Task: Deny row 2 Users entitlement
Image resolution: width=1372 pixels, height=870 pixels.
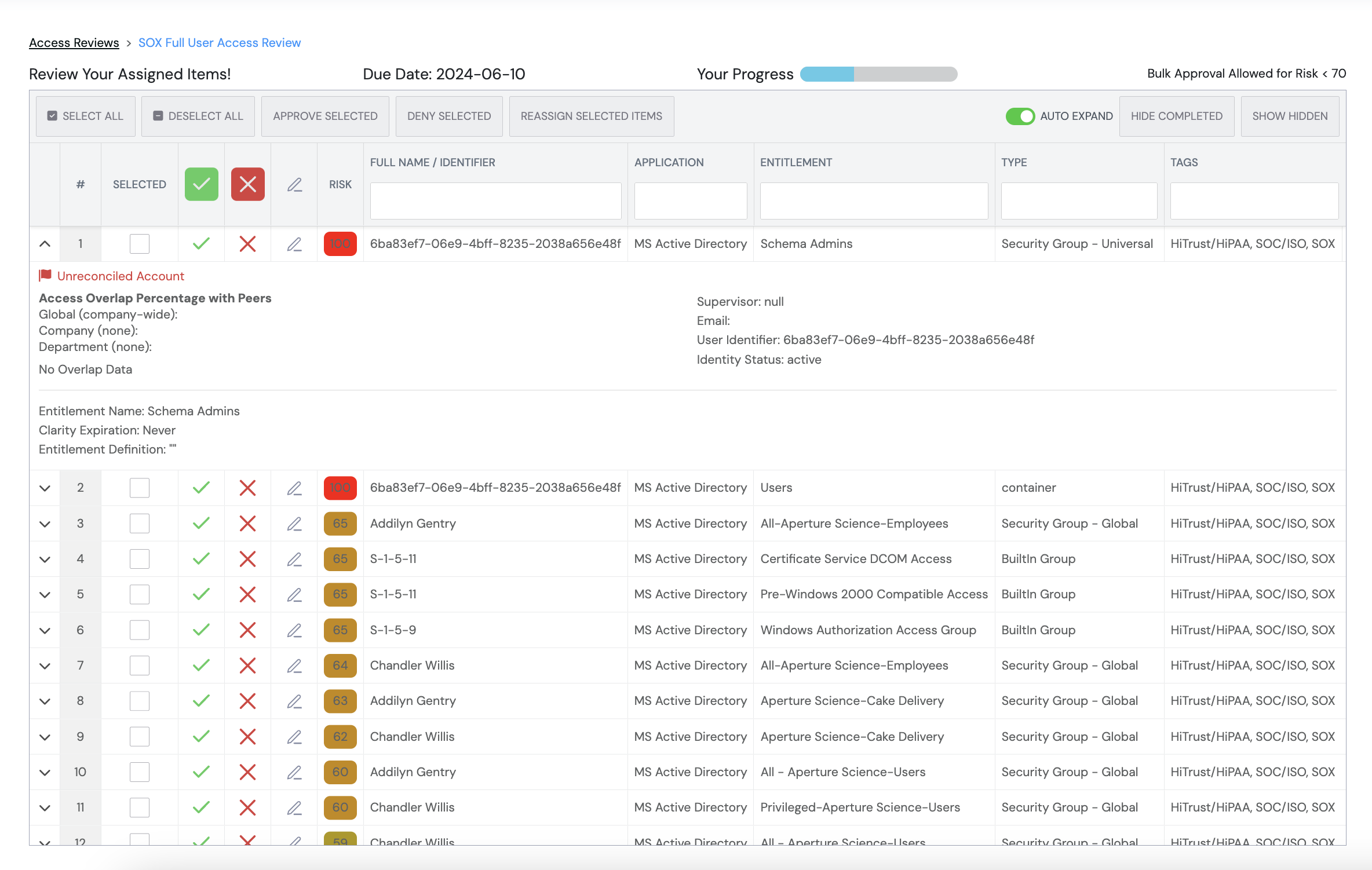Action: coord(247,488)
